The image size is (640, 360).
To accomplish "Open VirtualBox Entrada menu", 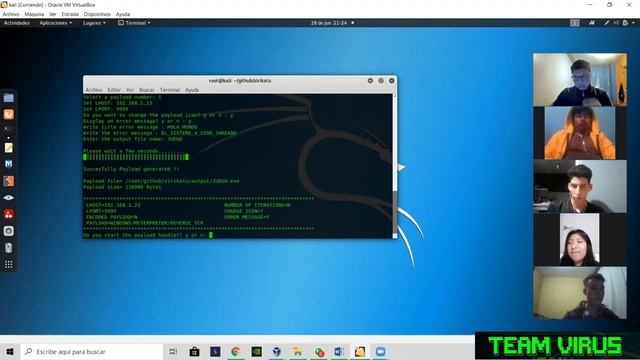I will click(x=70, y=14).
